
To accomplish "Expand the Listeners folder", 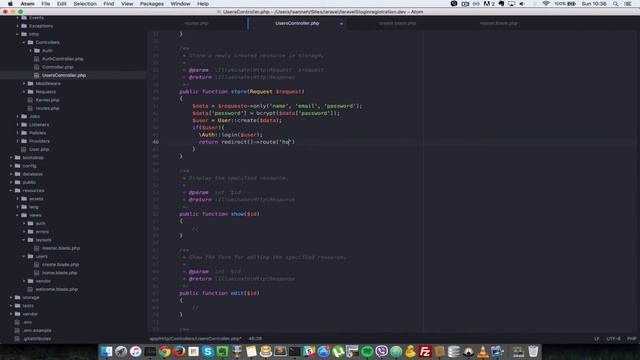I will (x=17, y=124).
